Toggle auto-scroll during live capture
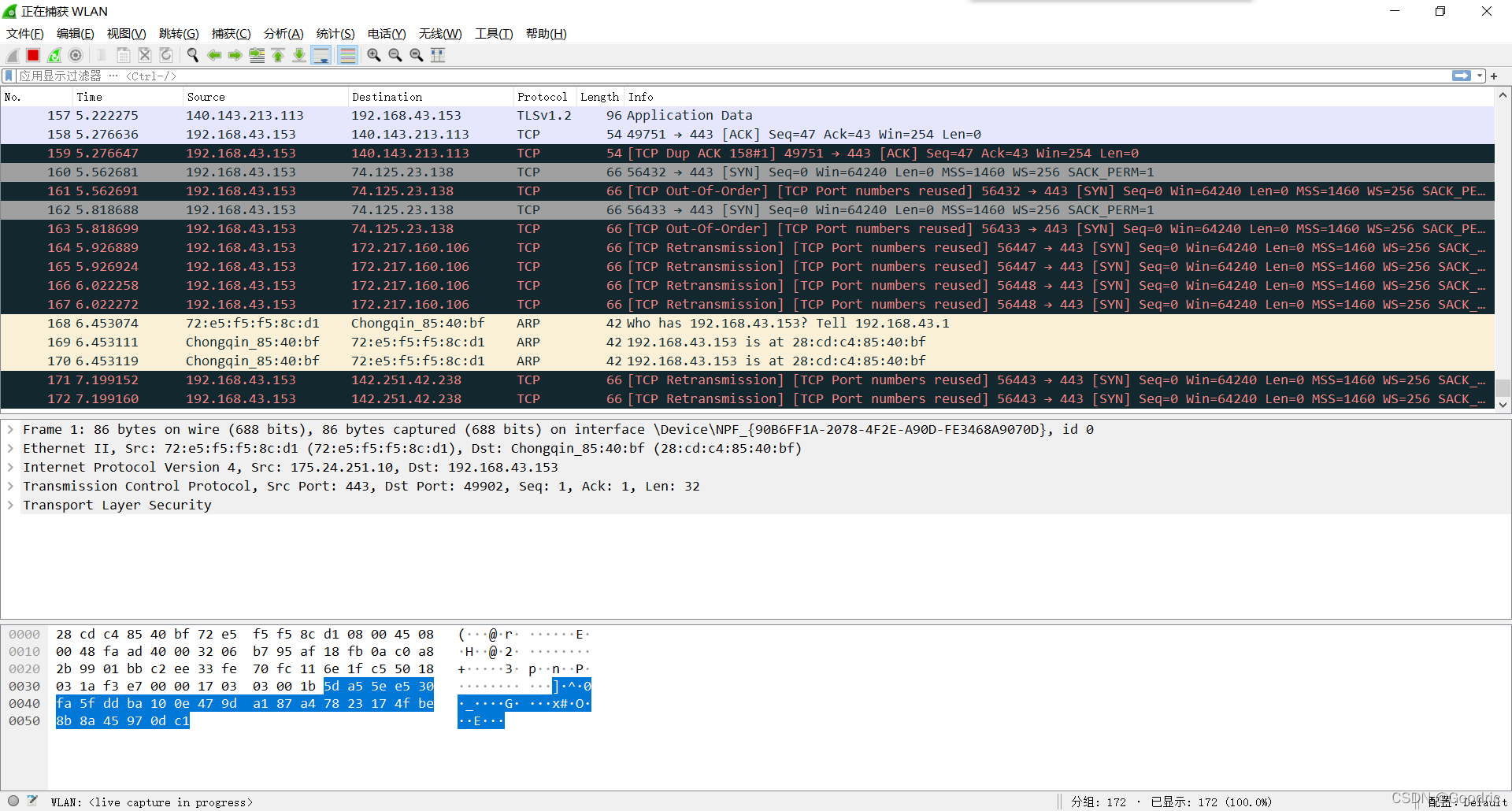 tap(321, 55)
